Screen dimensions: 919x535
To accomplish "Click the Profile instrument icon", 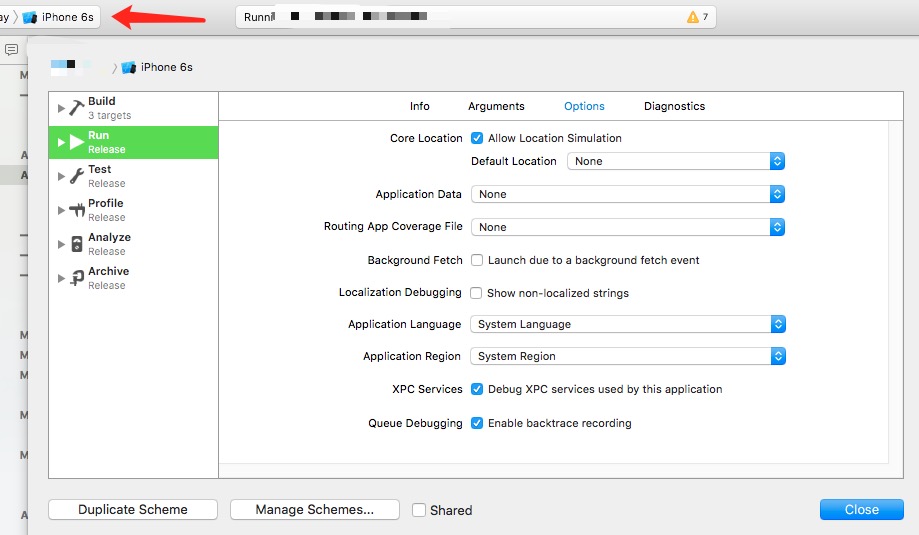I will coord(77,210).
